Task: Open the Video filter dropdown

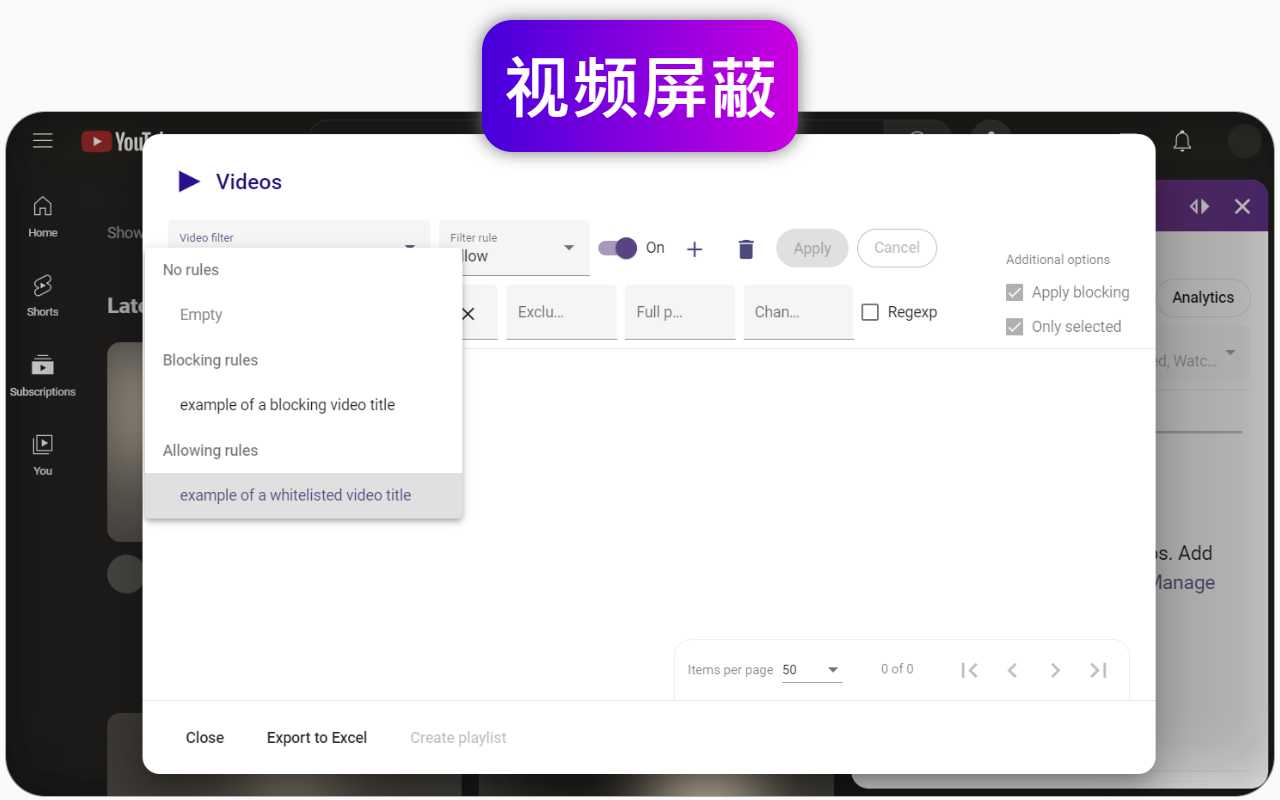Action: pyautogui.click(x=408, y=243)
